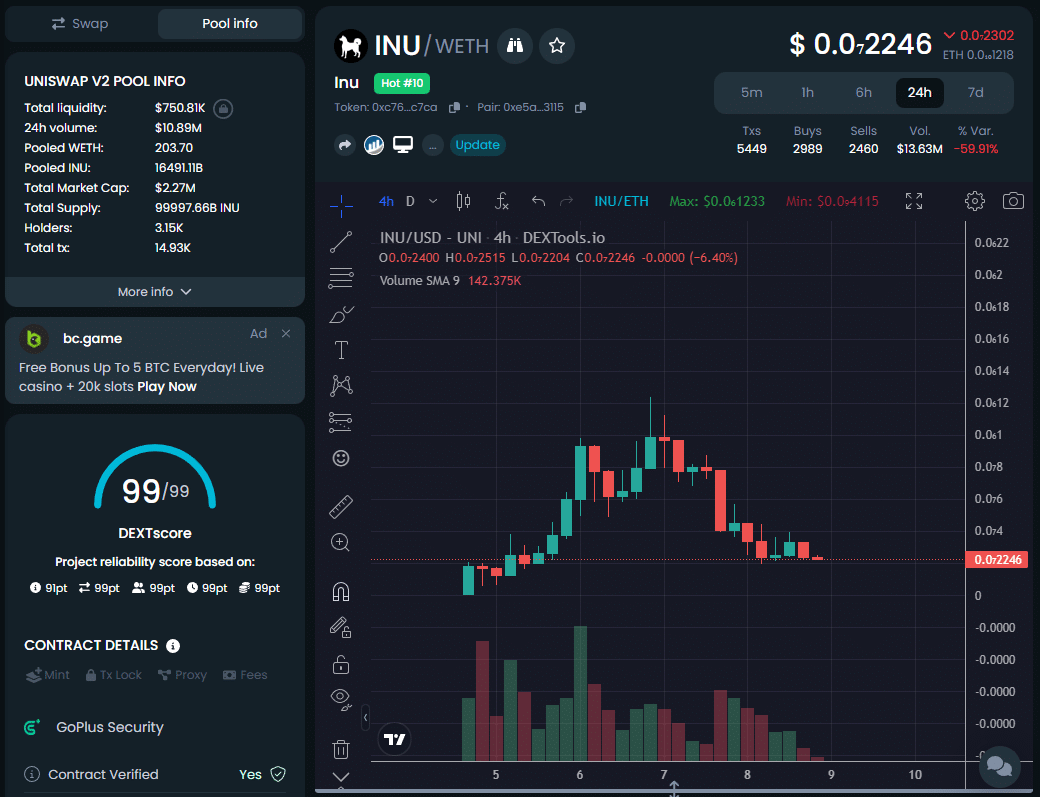Click the binoculars icon beside INU/WETH

click(515, 46)
